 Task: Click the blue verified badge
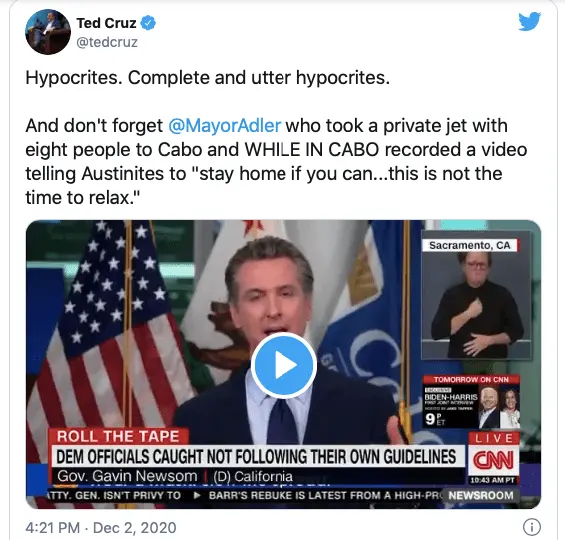[148, 23]
